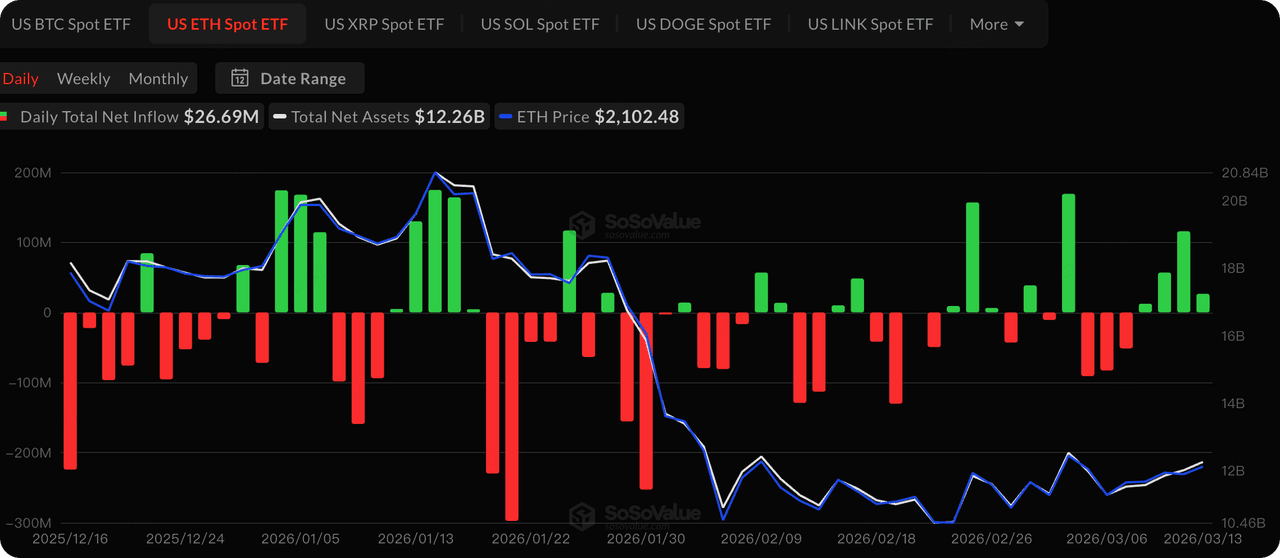Viewport: 1280px width, 558px height.
Task: Go to US DOGE Spot ETF tab
Action: pyautogui.click(x=704, y=24)
